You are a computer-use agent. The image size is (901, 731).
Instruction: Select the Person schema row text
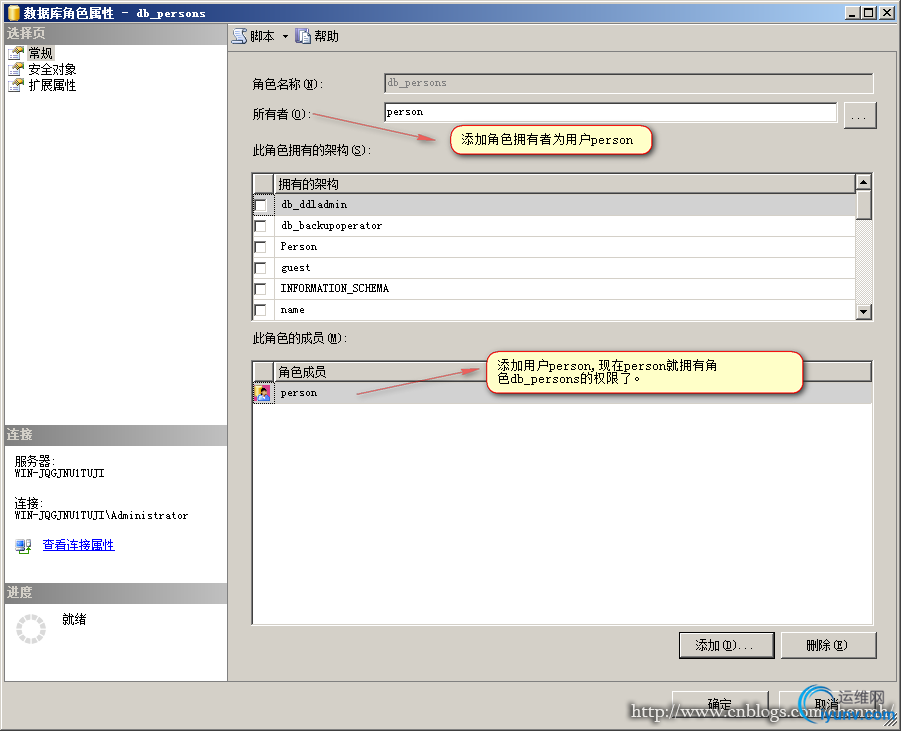coord(299,247)
